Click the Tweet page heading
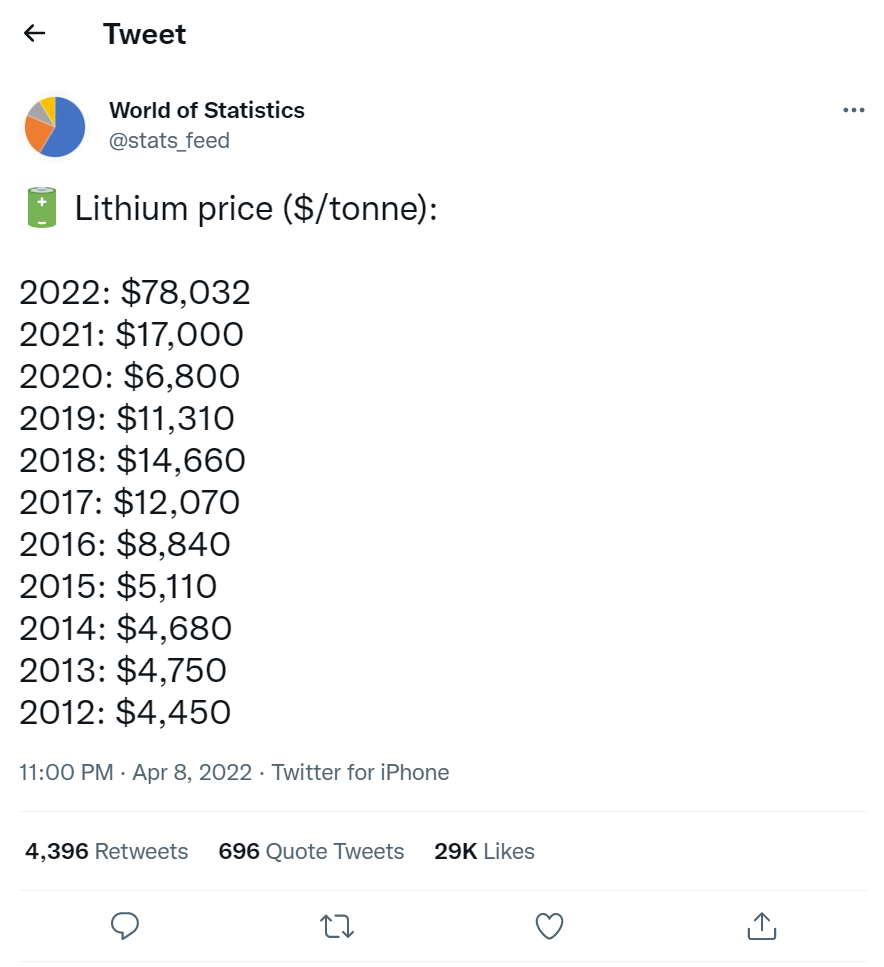This screenshot has height=967, width=884. [x=144, y=34]
